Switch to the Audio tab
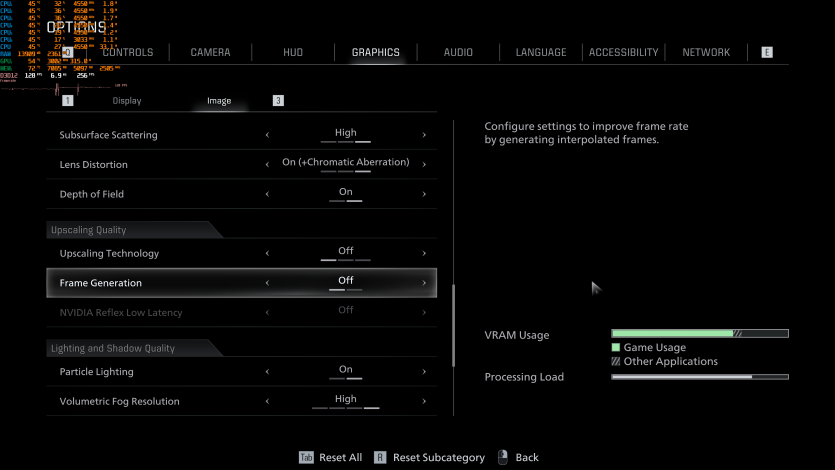 [458, 52]
